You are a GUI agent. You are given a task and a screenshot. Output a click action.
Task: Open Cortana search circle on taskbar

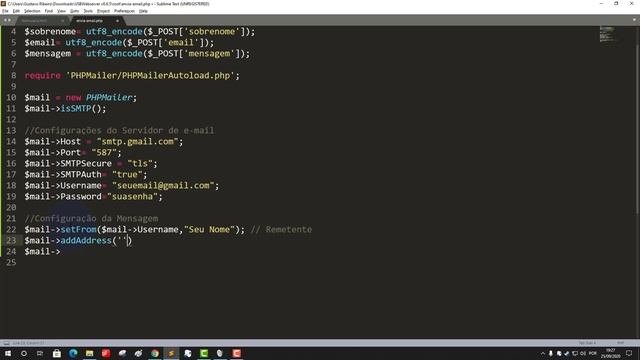[x=24, y=353]
